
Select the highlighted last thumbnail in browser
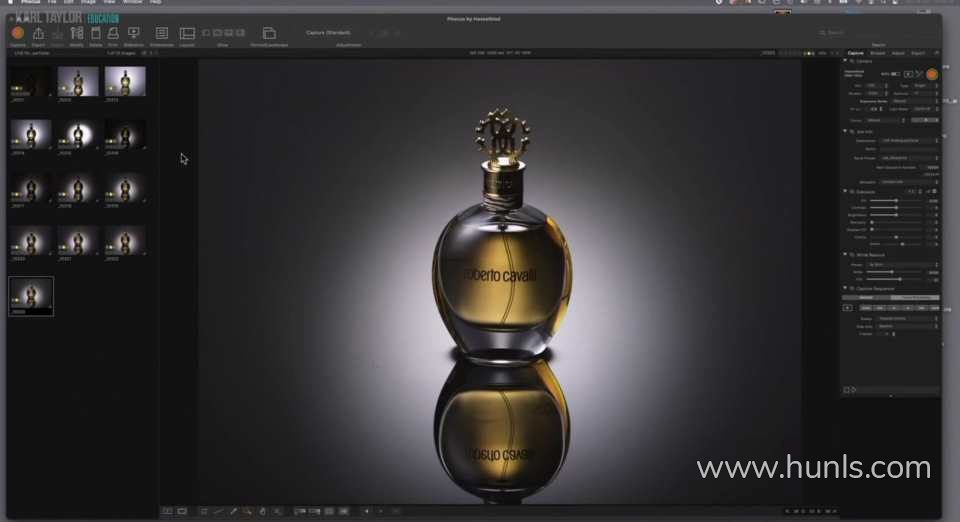(31, 296)
